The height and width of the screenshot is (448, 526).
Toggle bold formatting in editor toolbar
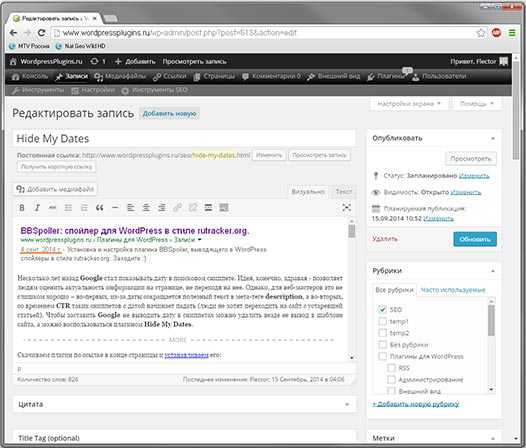(22, 208)
